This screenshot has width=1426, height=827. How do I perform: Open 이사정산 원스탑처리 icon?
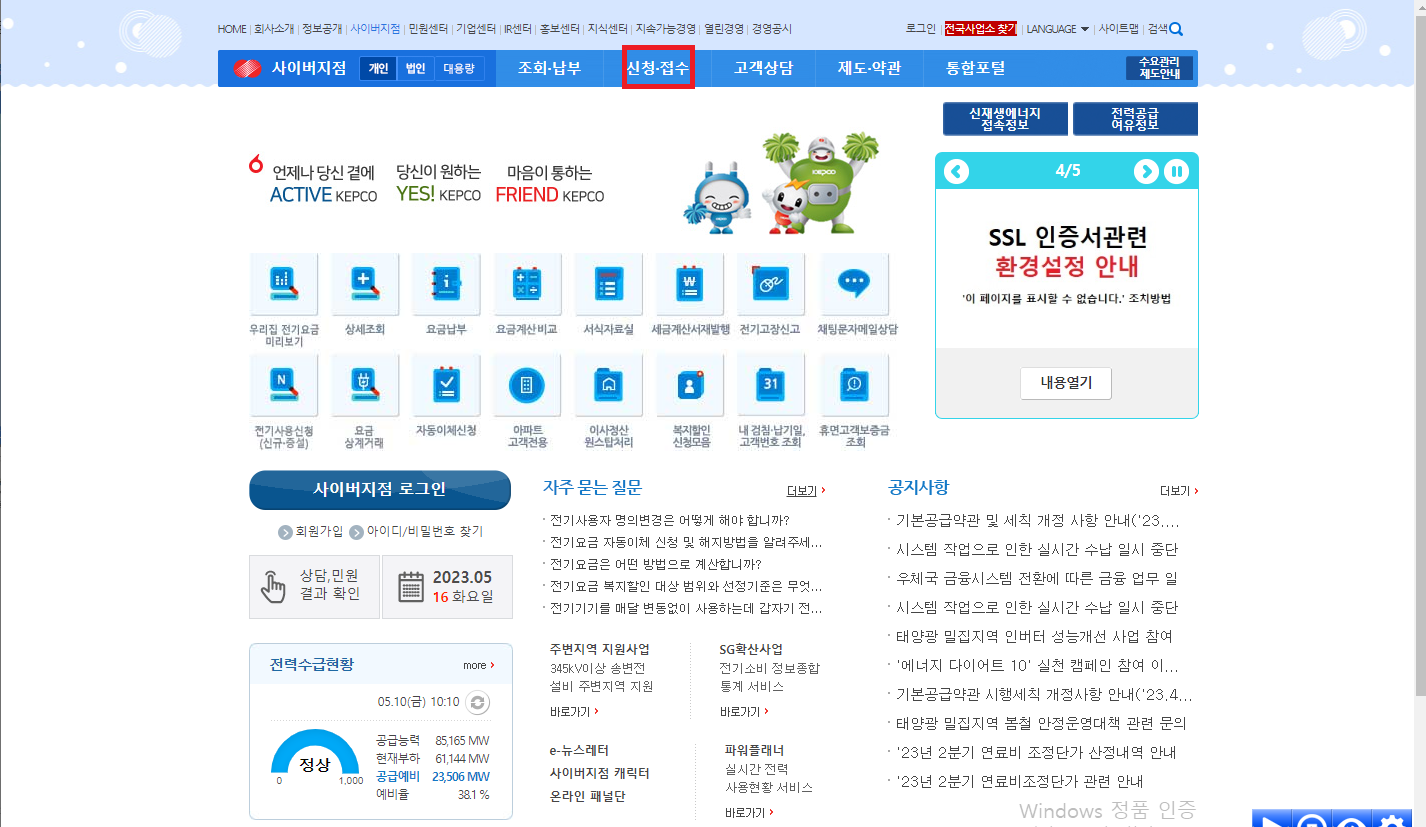click(608, 386)
